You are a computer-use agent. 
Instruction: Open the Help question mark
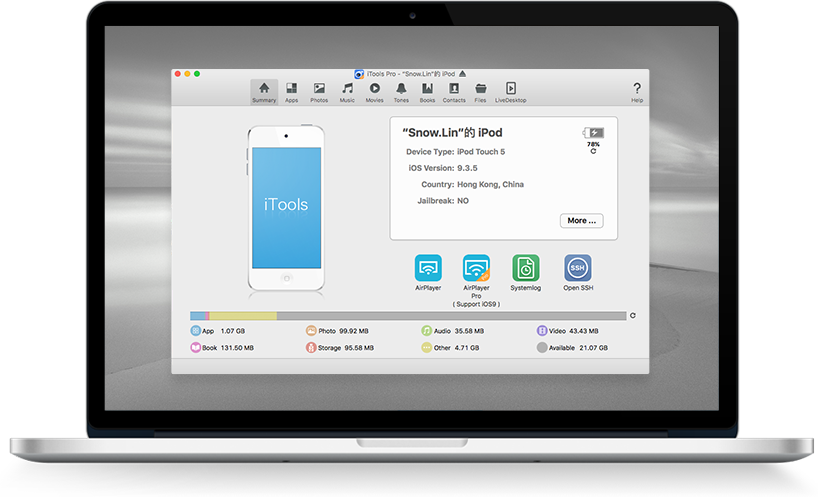coord(637,92)
